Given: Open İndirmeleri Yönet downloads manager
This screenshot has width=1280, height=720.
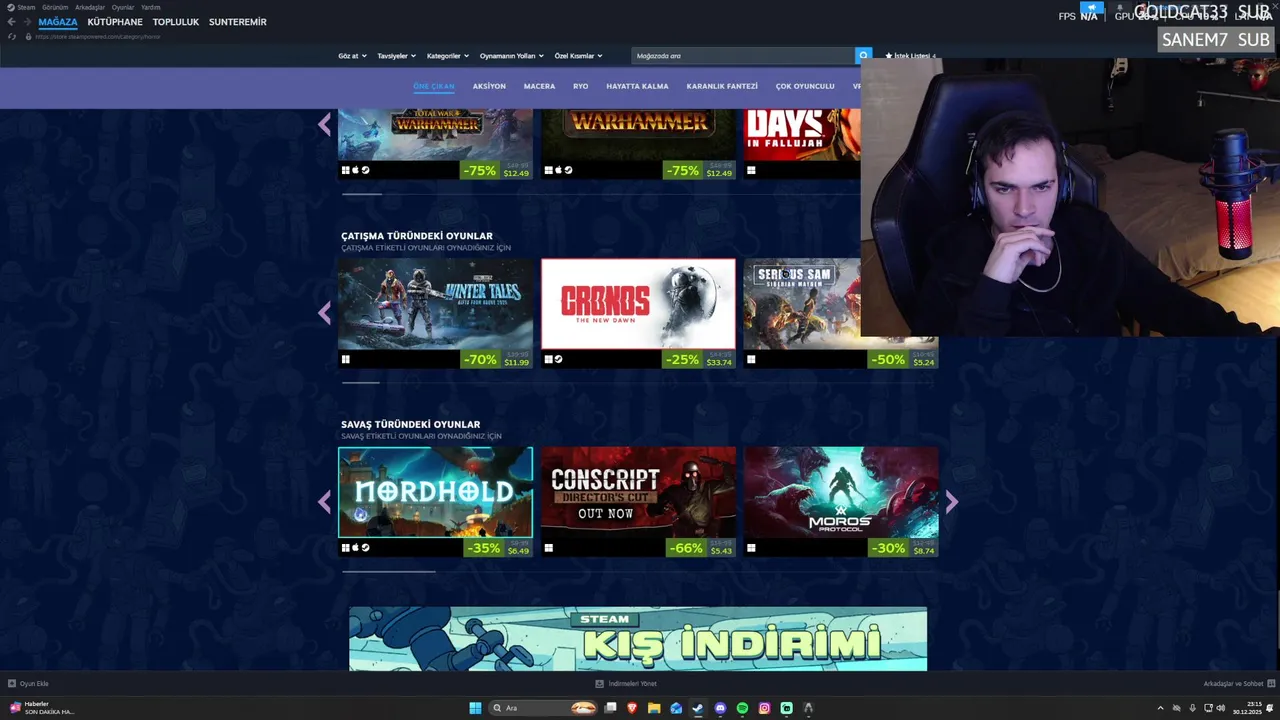Looking at the screenshot, I should tap(626, 684).
